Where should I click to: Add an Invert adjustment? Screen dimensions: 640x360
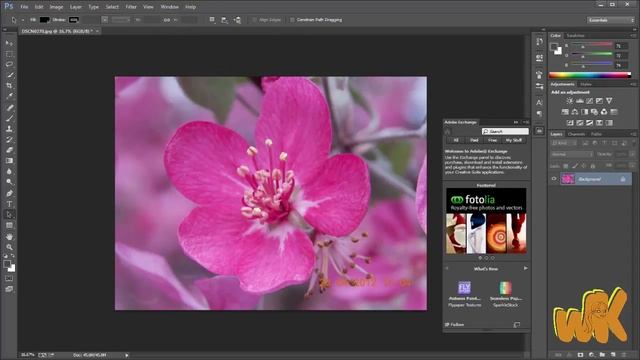[570, 123]
